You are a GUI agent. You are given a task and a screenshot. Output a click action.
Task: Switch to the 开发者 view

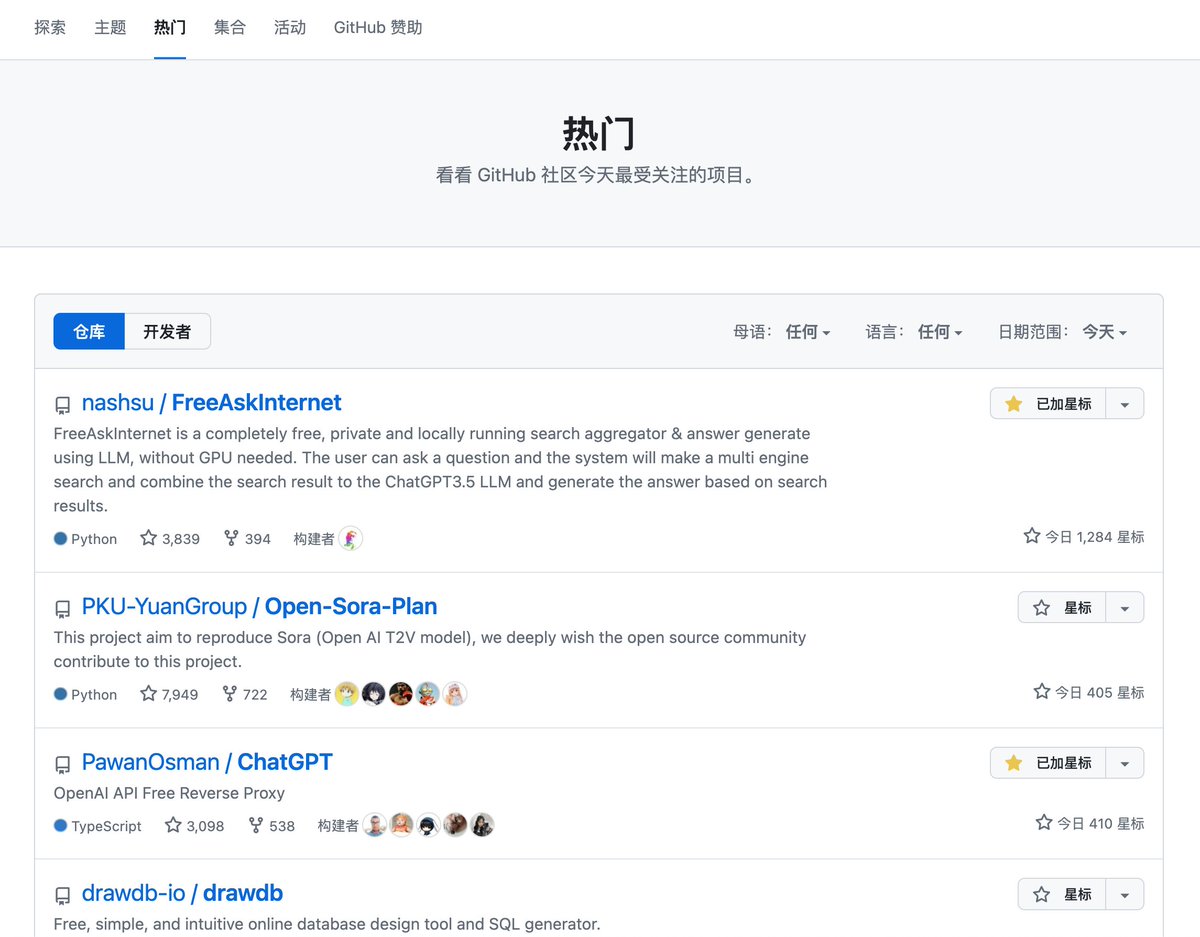pos(167,331)
